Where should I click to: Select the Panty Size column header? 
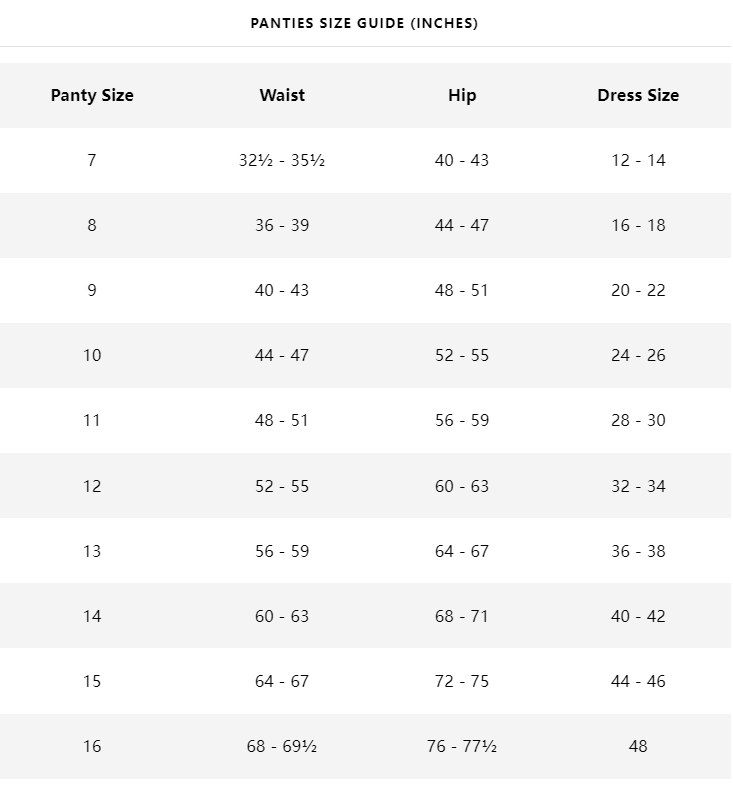pyautogui.click(x=92, y=95)
